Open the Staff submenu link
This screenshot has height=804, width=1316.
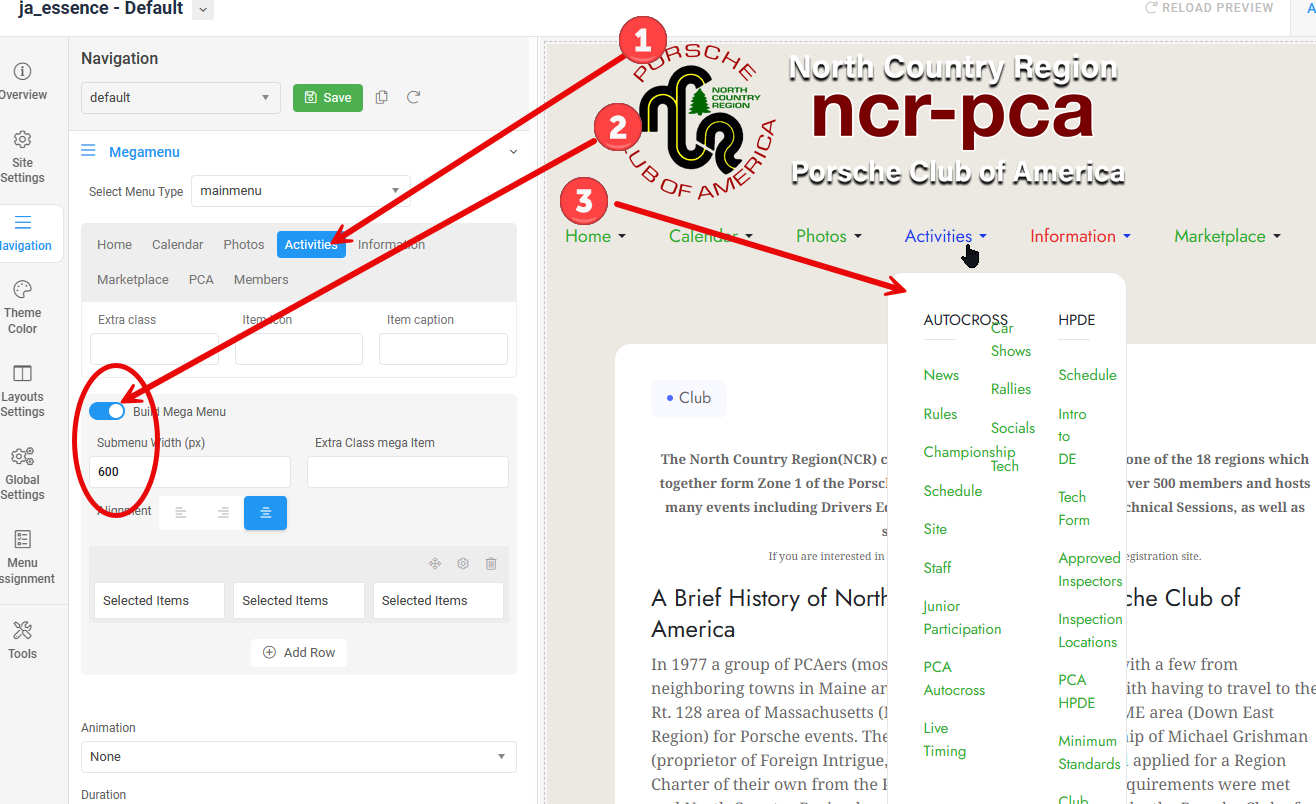pos(937,567)
